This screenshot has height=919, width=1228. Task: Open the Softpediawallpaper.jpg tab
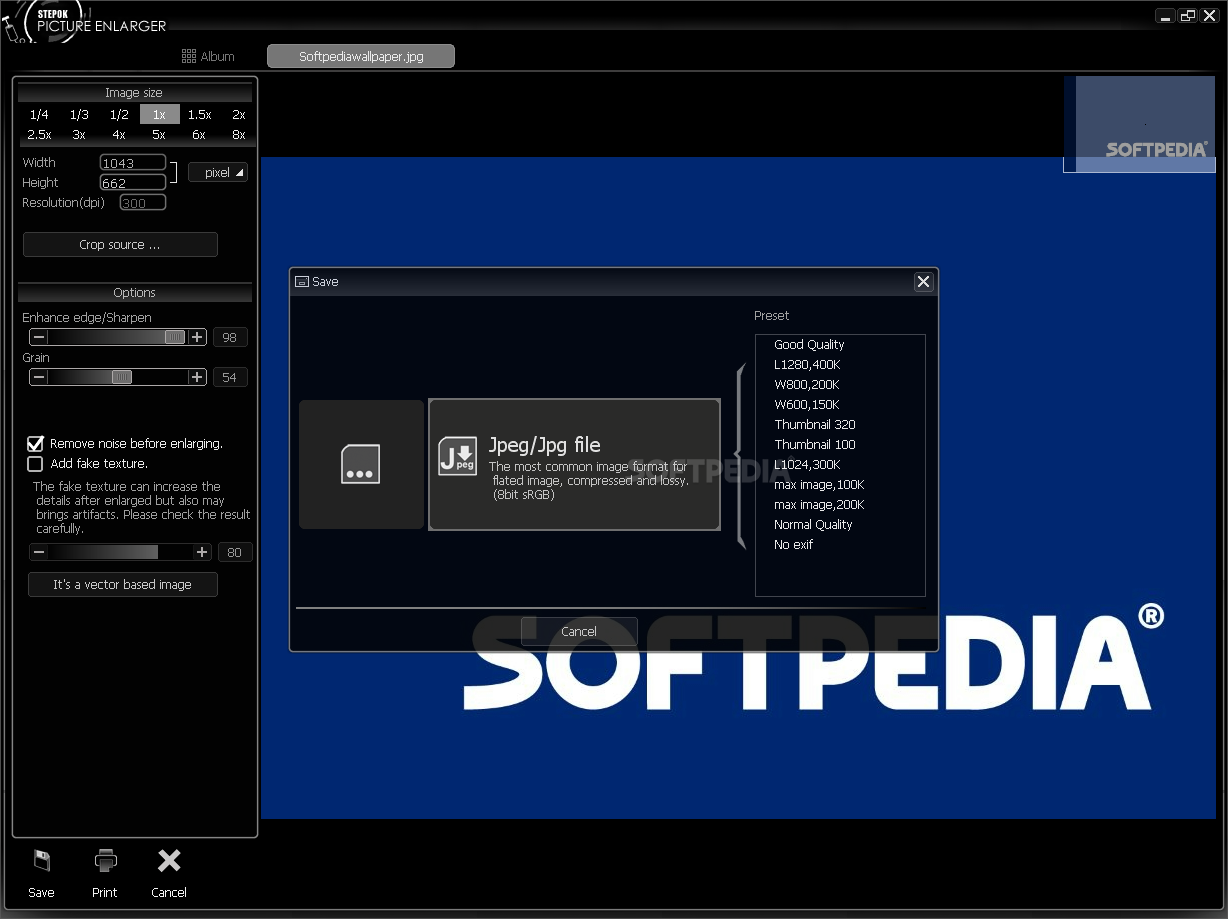pyautogui.click(x=361, y=56)
